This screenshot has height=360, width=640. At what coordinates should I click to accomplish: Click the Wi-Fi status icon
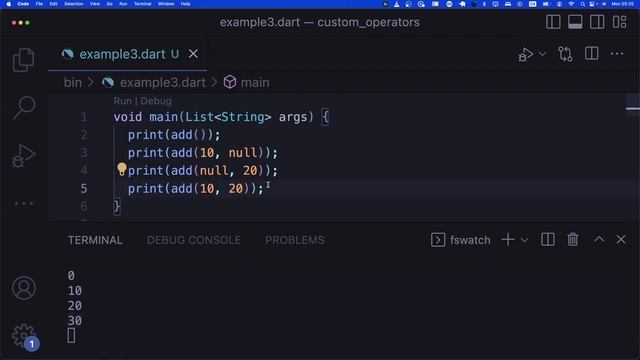(571, 4)
